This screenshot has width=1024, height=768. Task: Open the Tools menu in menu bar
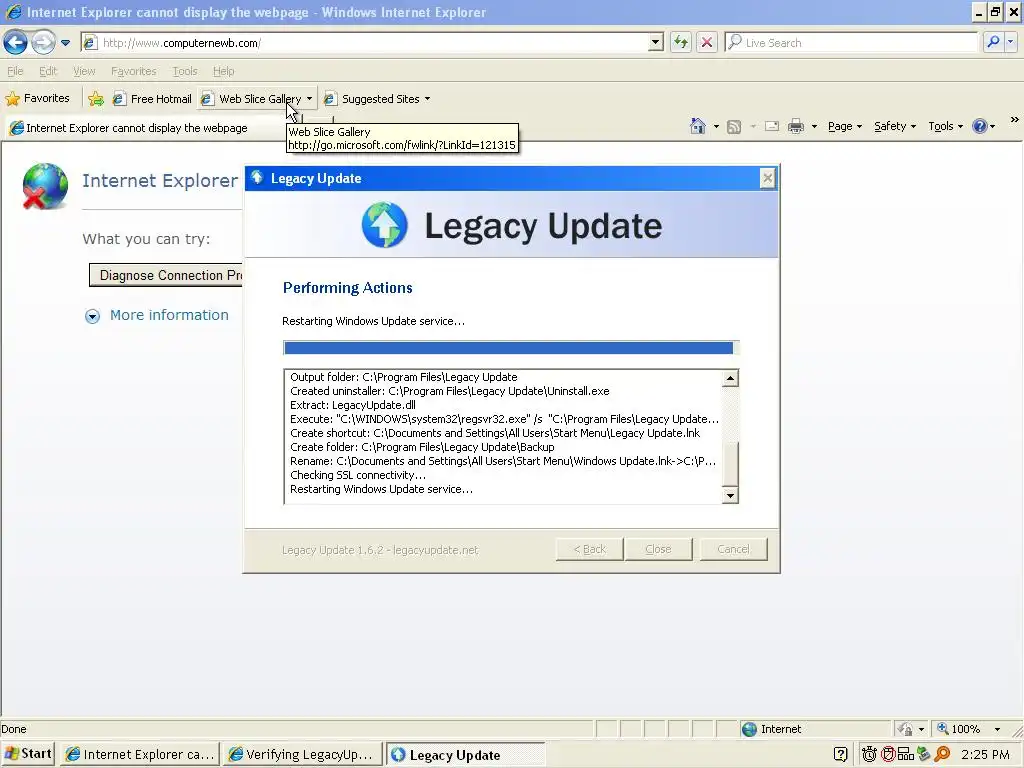[185, 71]
